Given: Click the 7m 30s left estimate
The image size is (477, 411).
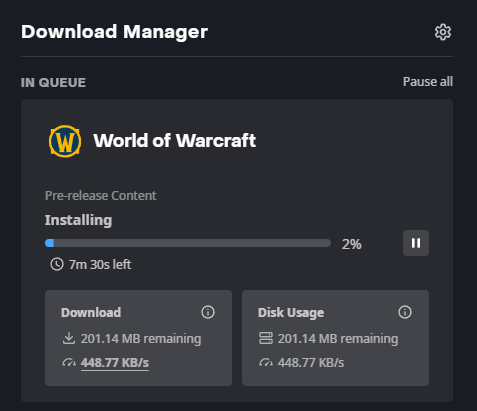Looking at the screenshot, I should (100, 265).
